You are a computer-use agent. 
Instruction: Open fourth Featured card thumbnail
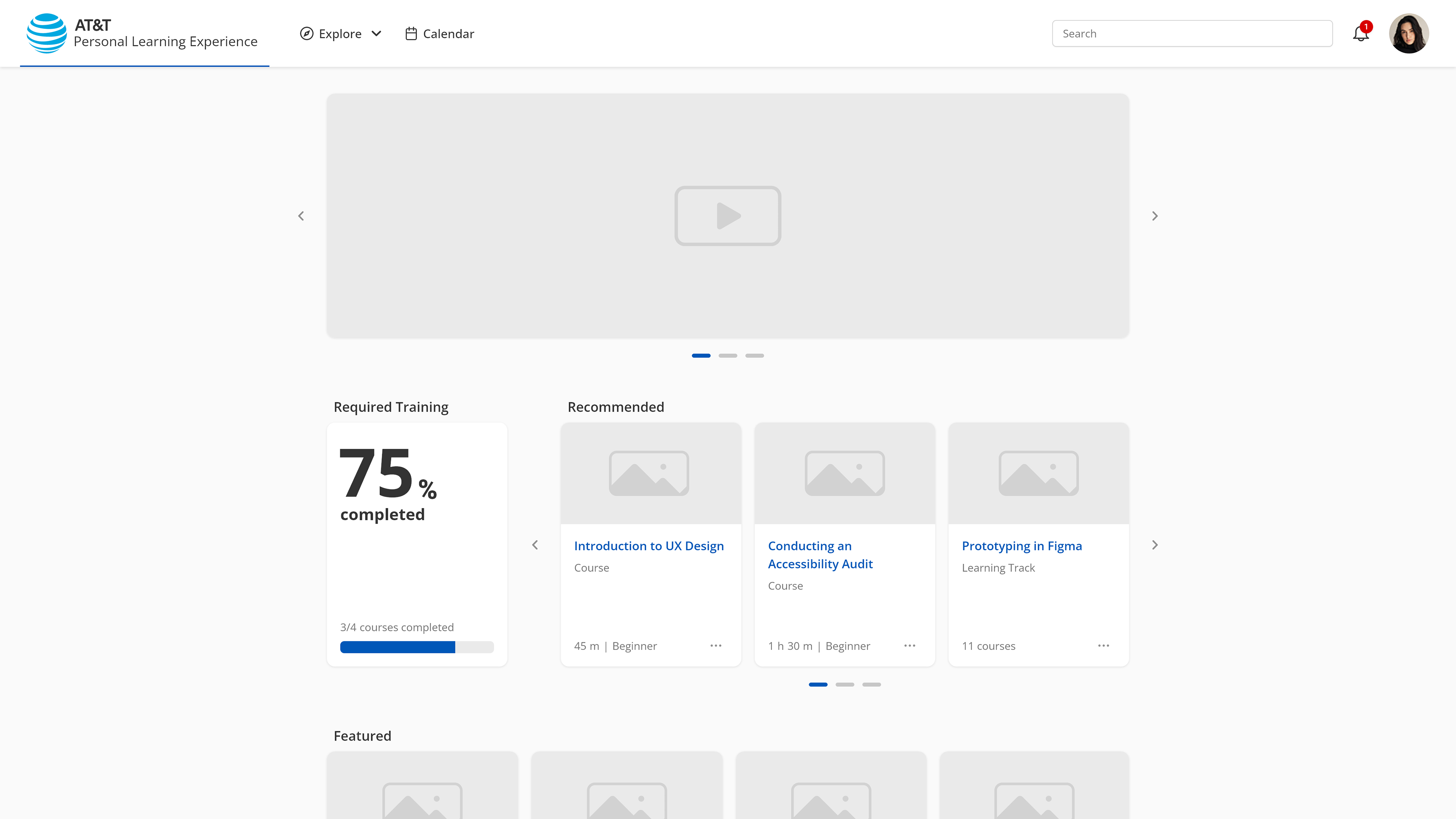click(x=1034, y=786)
